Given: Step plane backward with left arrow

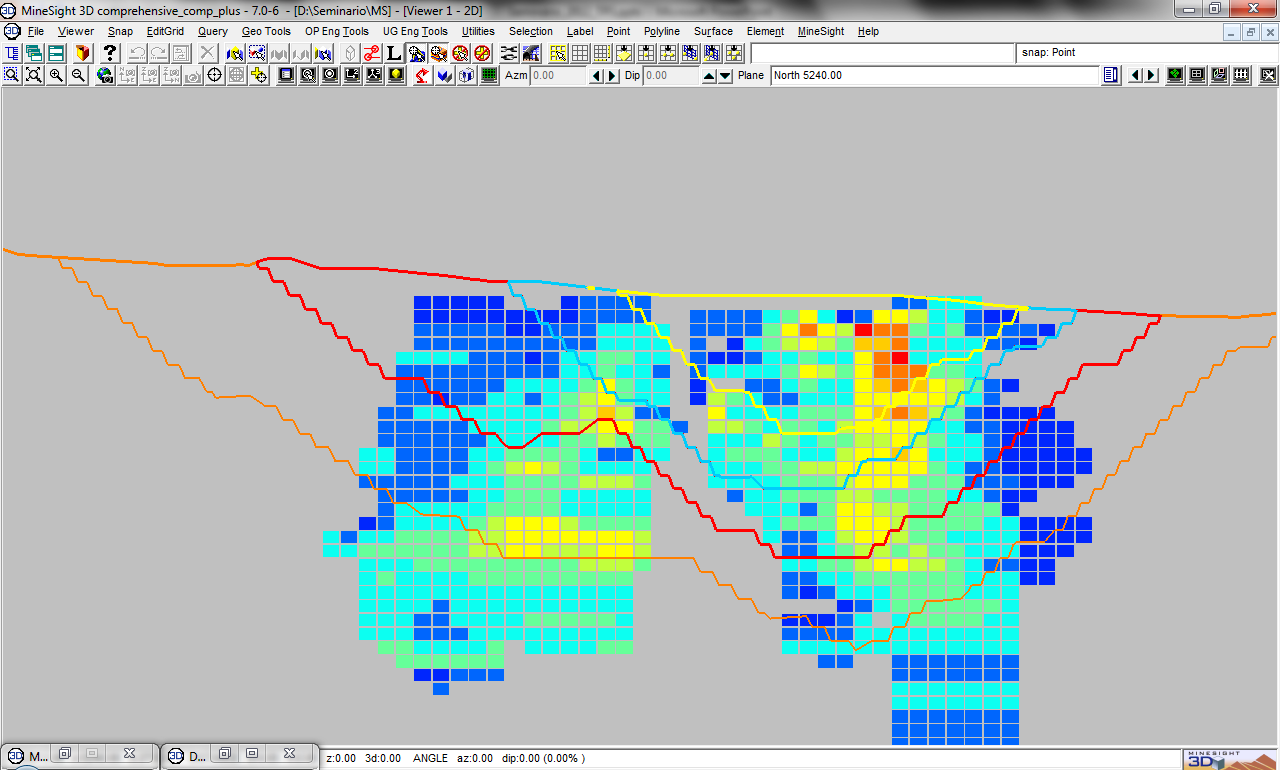Looking at the screenshot, I should (x=1135, y=75).
